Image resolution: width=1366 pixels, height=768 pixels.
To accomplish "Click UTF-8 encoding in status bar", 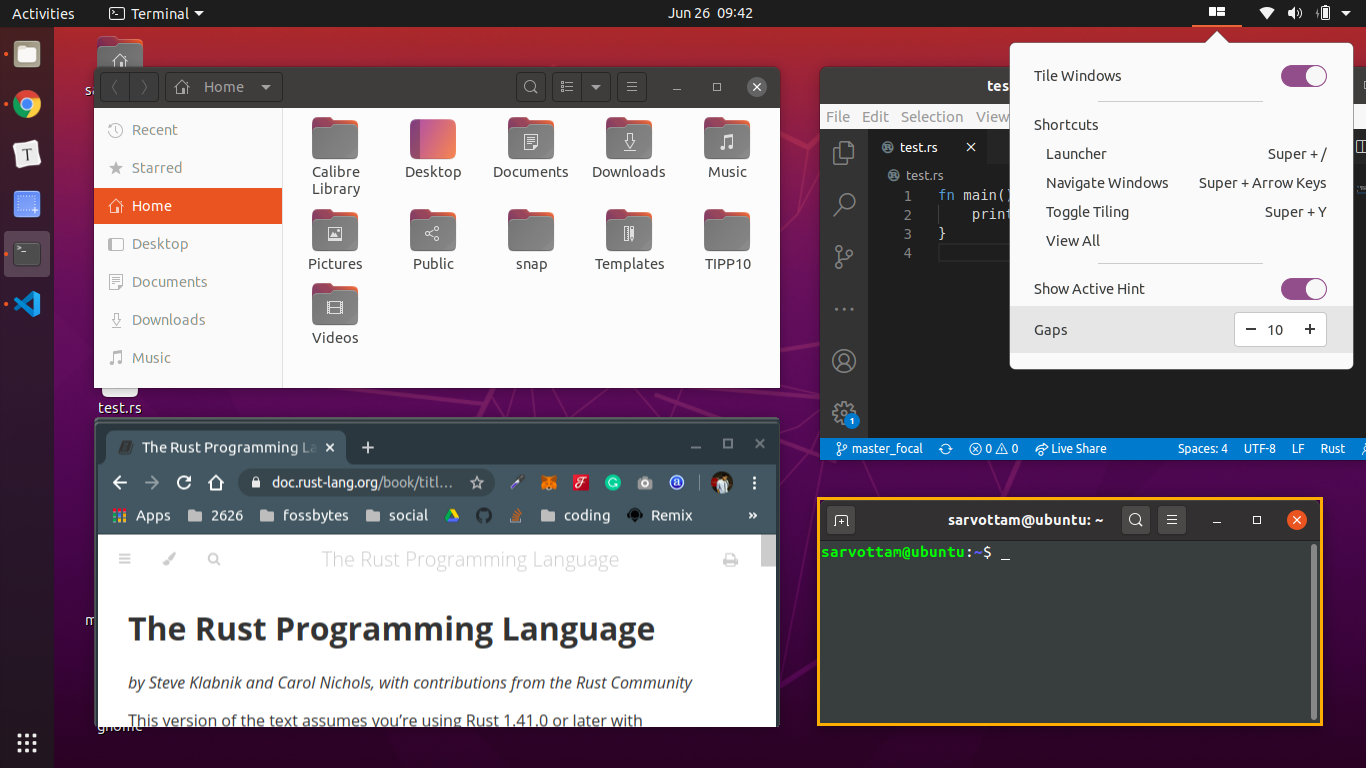I will (x=1259, y=449).
